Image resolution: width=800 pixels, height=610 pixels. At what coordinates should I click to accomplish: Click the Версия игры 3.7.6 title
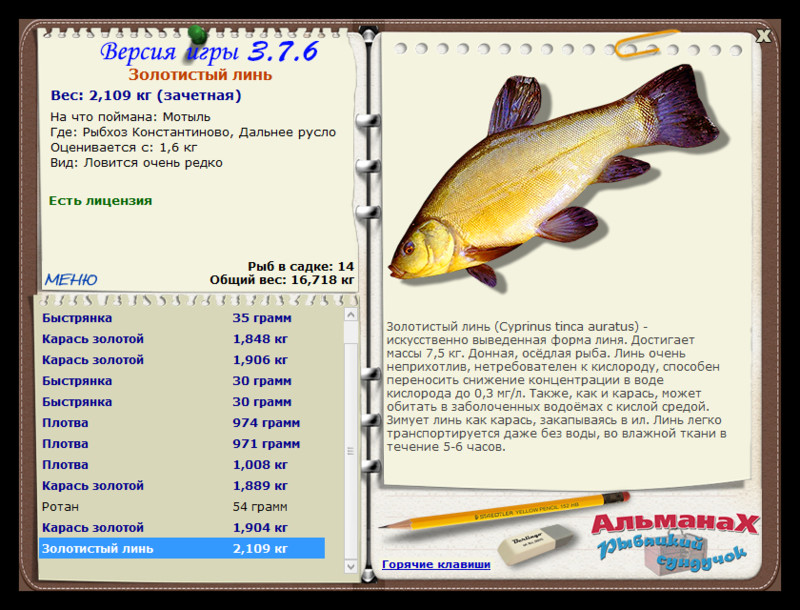[209, 52]
